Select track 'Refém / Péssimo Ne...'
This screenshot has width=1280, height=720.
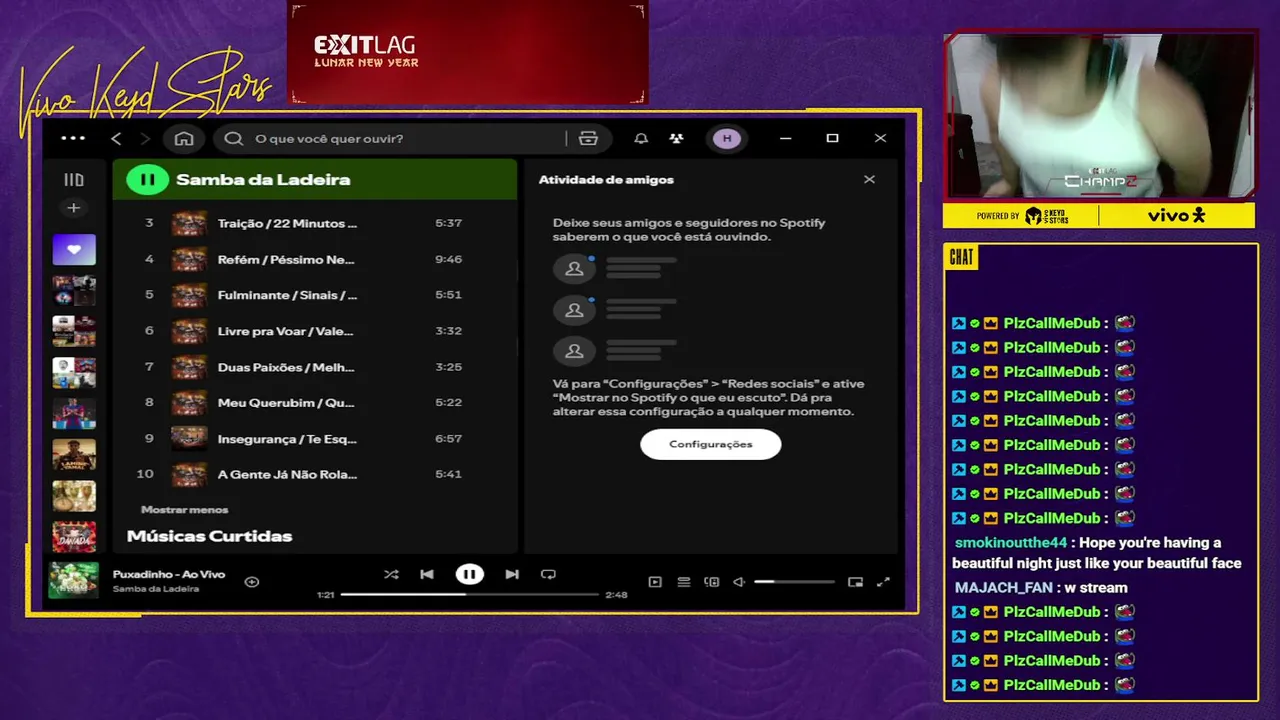pos(286,259)
